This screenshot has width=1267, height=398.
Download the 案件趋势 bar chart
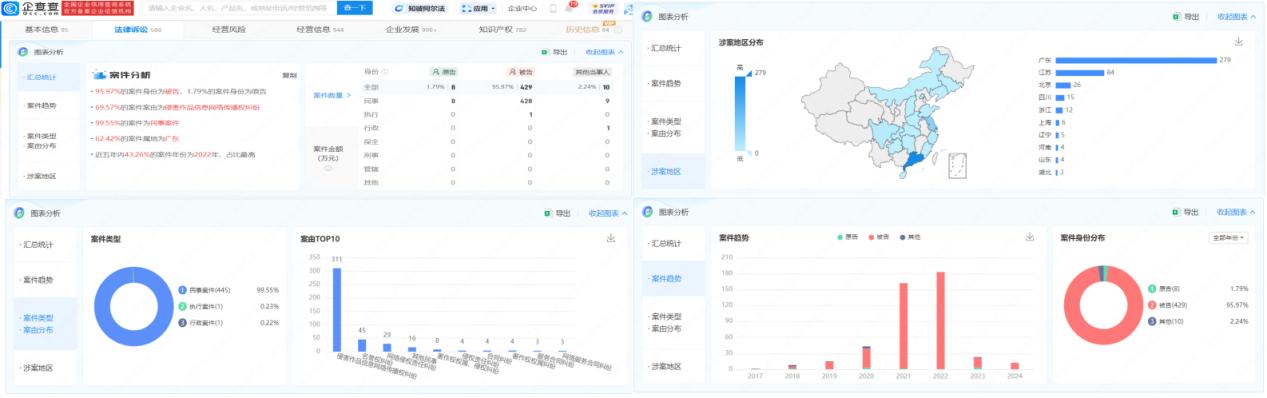tap(1029, 237)
